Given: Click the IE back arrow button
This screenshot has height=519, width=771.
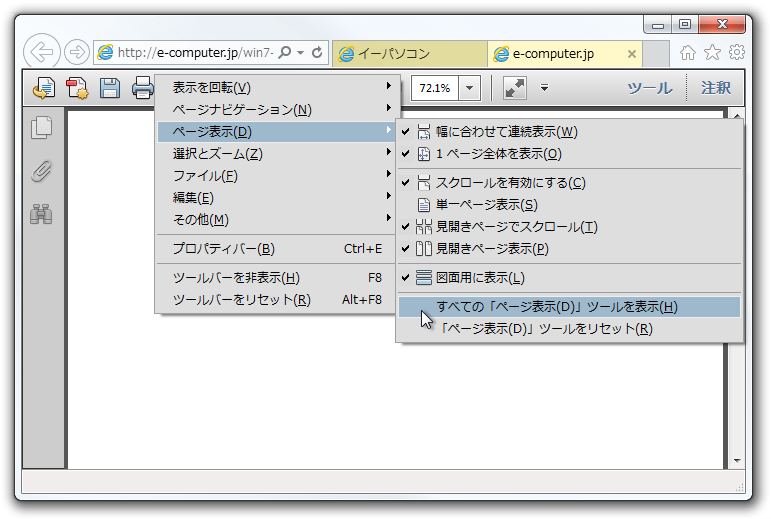Looking at the screenshot, I should pos(41,53).
